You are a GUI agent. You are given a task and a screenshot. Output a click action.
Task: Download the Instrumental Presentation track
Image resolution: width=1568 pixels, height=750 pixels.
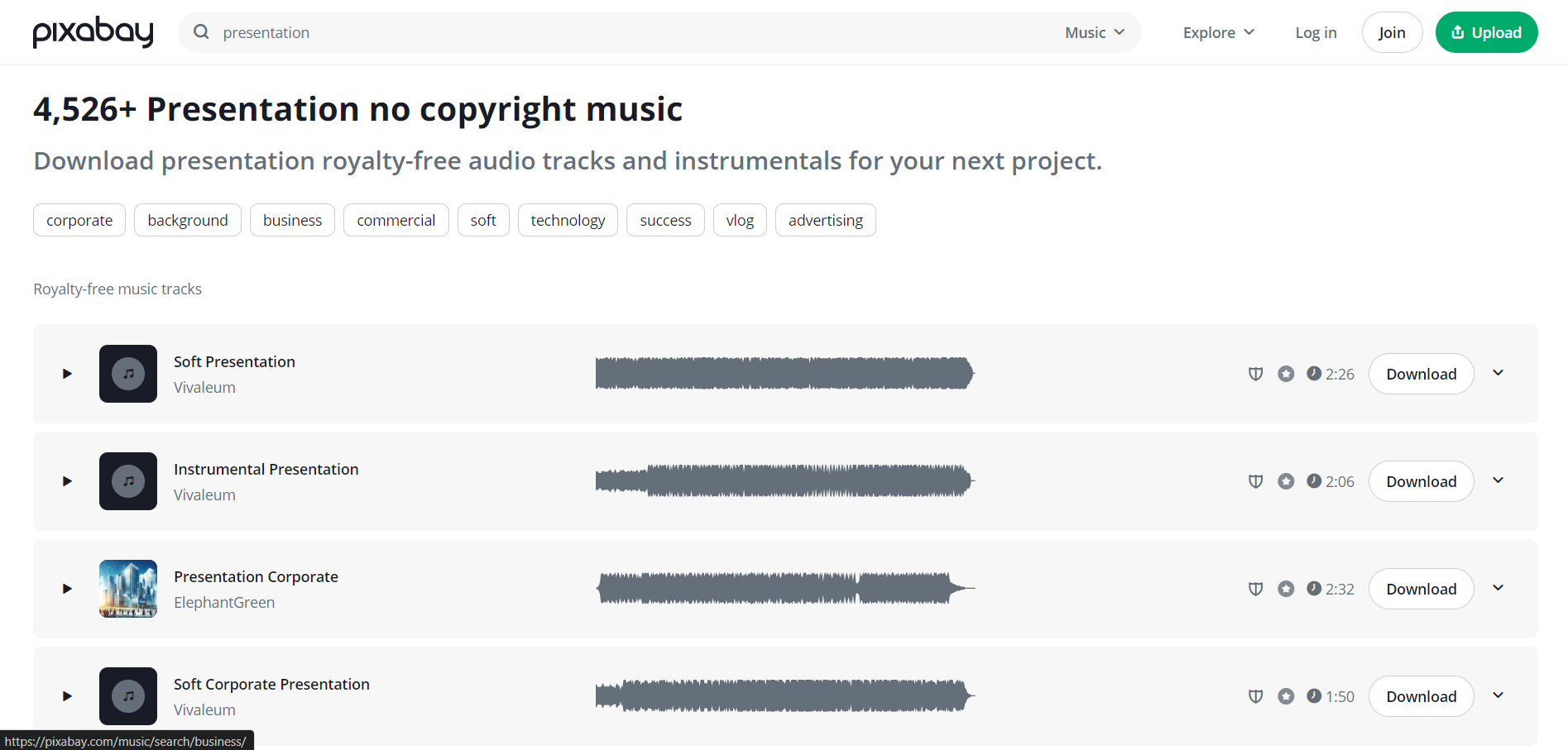pyautogui.click(x=1421, y=481)
